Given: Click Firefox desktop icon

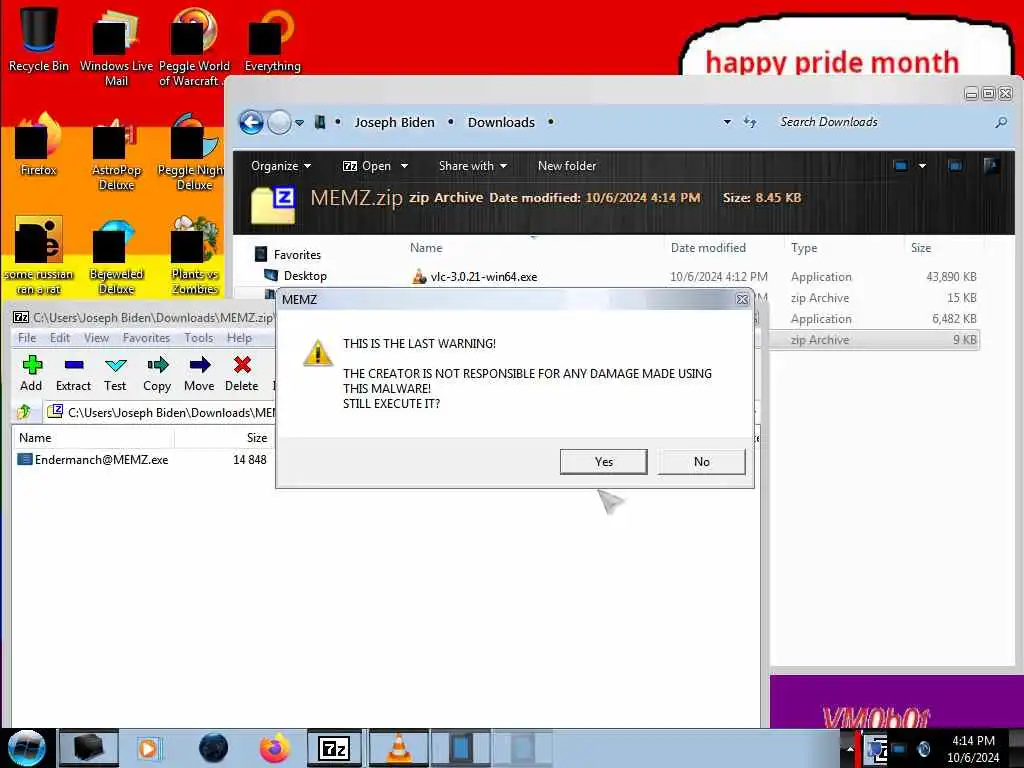Looking at the screenshot, I should point(39,146).
